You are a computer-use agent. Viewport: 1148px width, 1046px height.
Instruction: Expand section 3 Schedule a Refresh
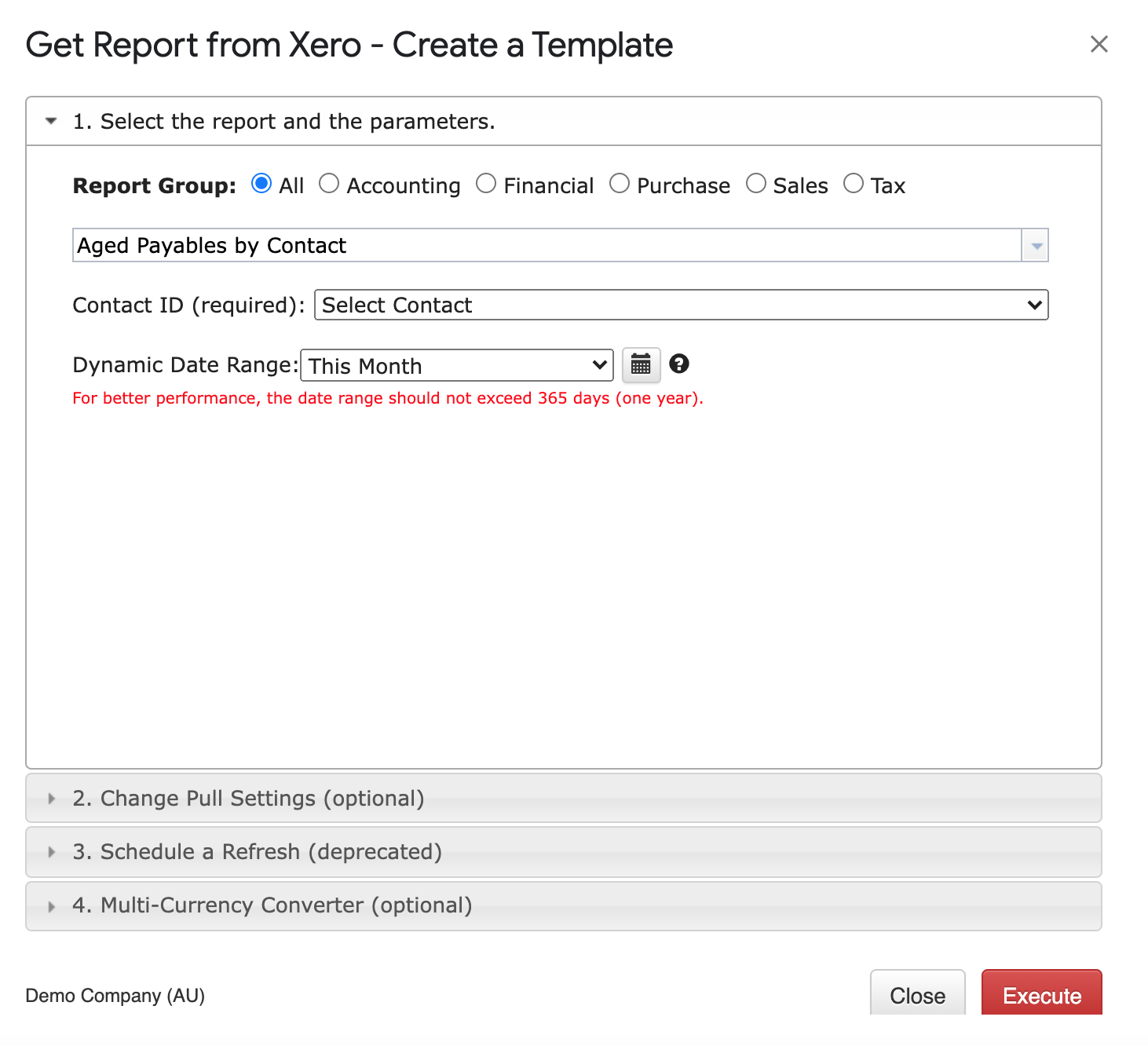564,852
